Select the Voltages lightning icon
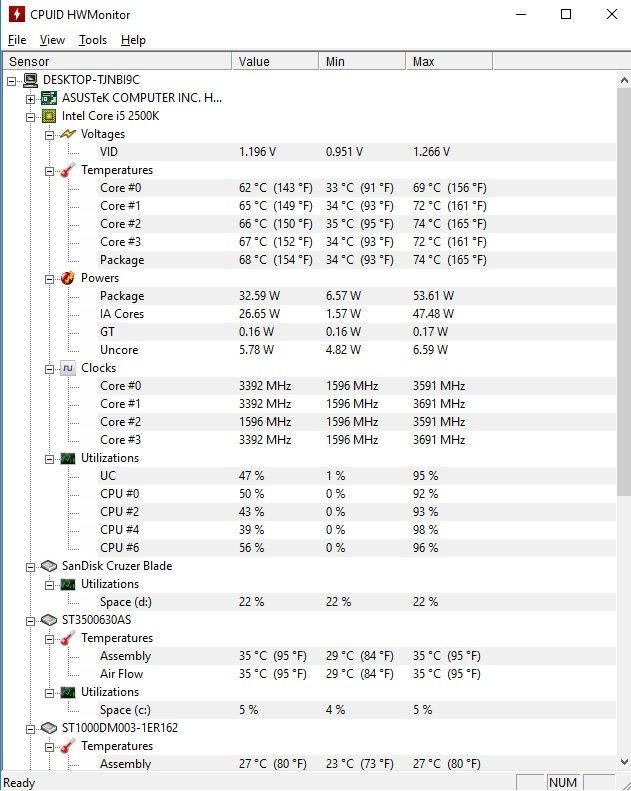631x791 pixels. tap(68, 134)
